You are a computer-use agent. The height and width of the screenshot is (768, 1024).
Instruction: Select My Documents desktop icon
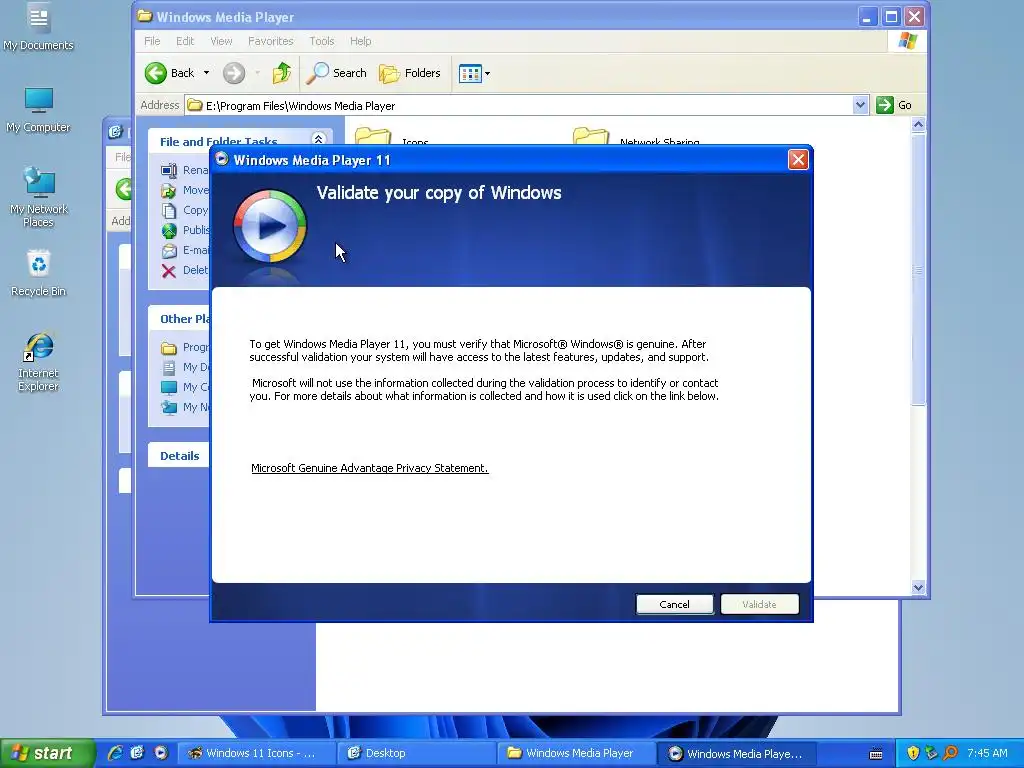[x=38, y=27]
